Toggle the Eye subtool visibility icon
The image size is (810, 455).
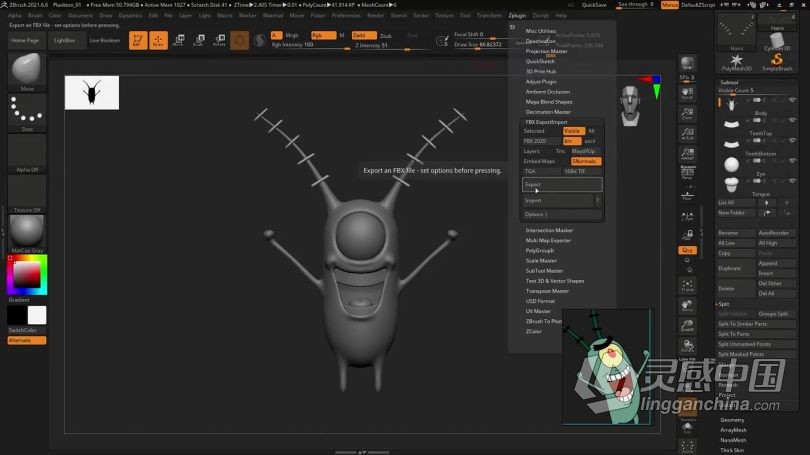(792, 161)
